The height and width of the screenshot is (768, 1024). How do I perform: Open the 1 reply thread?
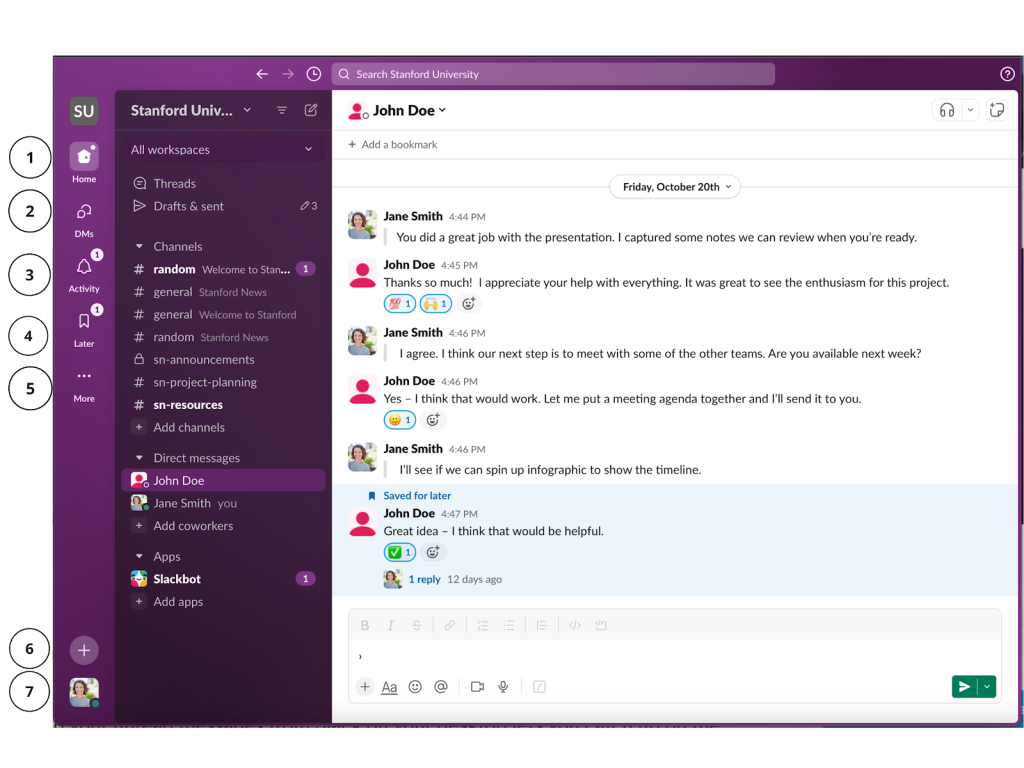(425, 579)
